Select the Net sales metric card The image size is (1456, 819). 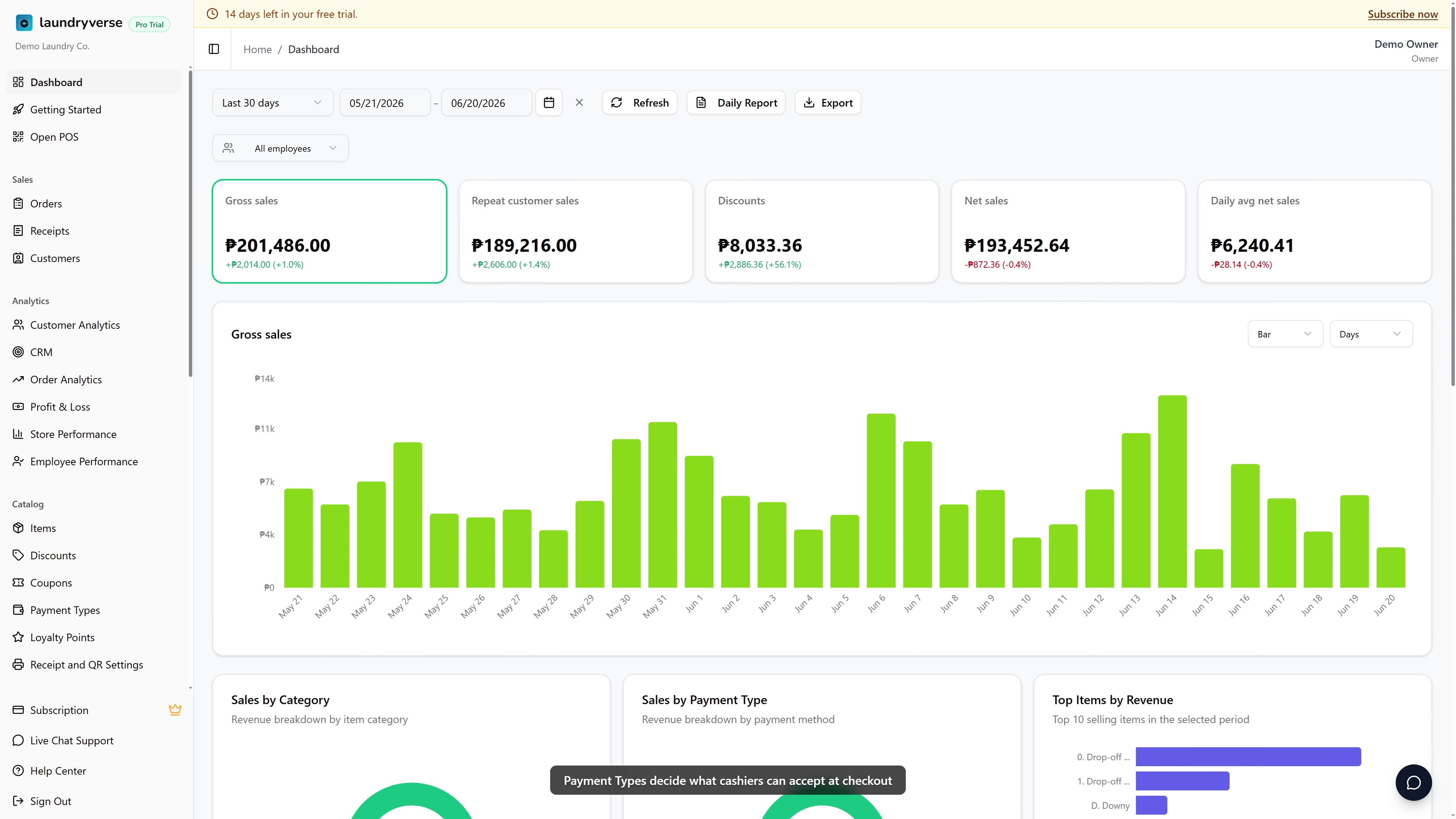click(1068, 231)
